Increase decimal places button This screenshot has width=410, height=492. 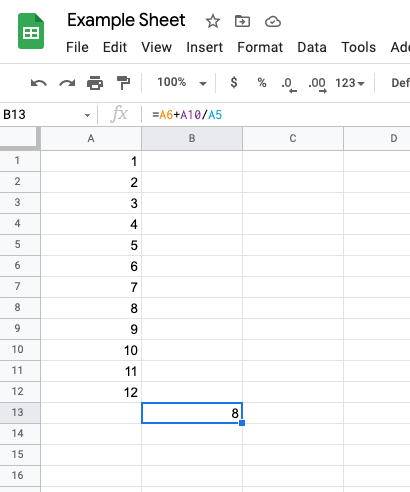click(x=317, y=84)
